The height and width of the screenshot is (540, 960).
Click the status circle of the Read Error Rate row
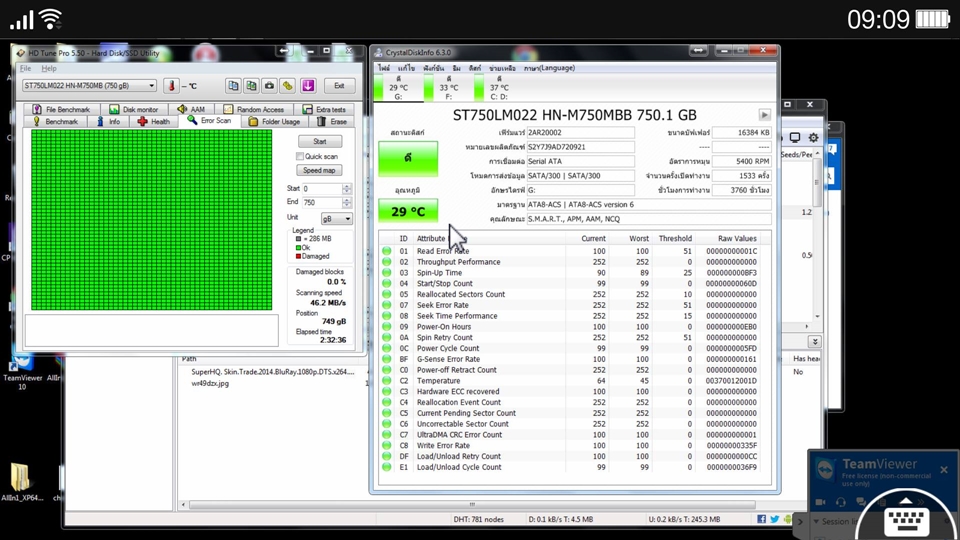(386, 251)
